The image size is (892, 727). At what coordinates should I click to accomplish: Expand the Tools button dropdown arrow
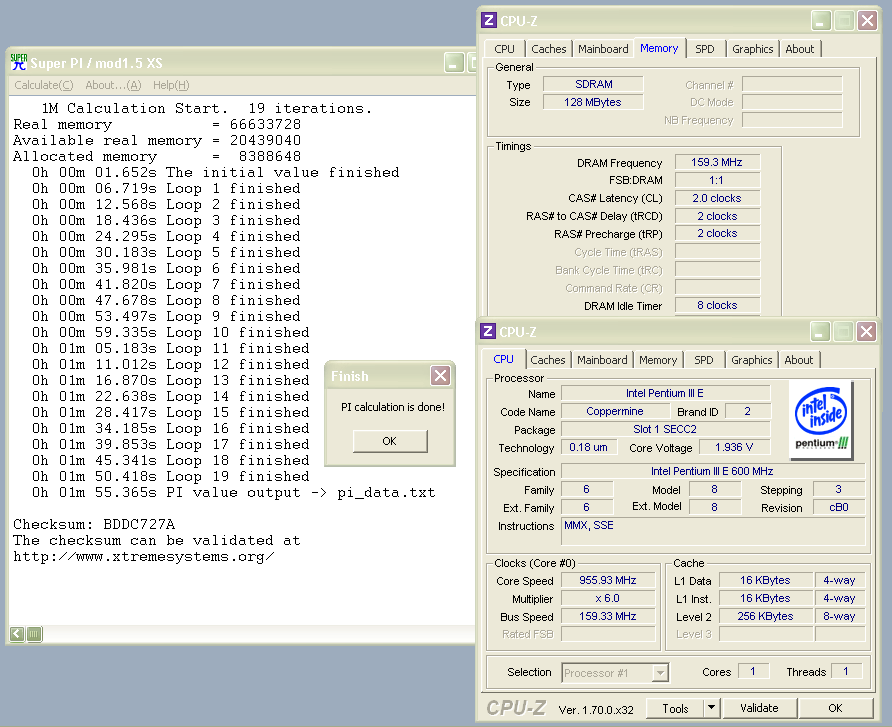[711, 708]
